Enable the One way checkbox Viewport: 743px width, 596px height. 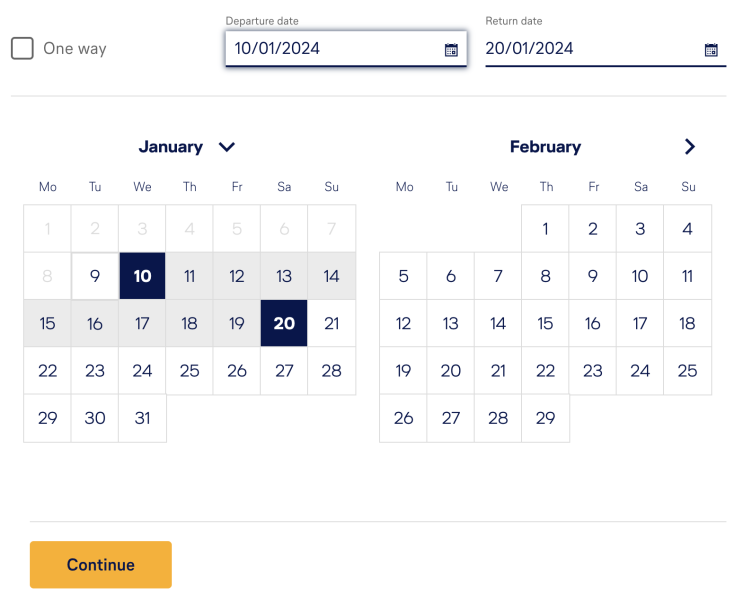(x=22, y=48)
